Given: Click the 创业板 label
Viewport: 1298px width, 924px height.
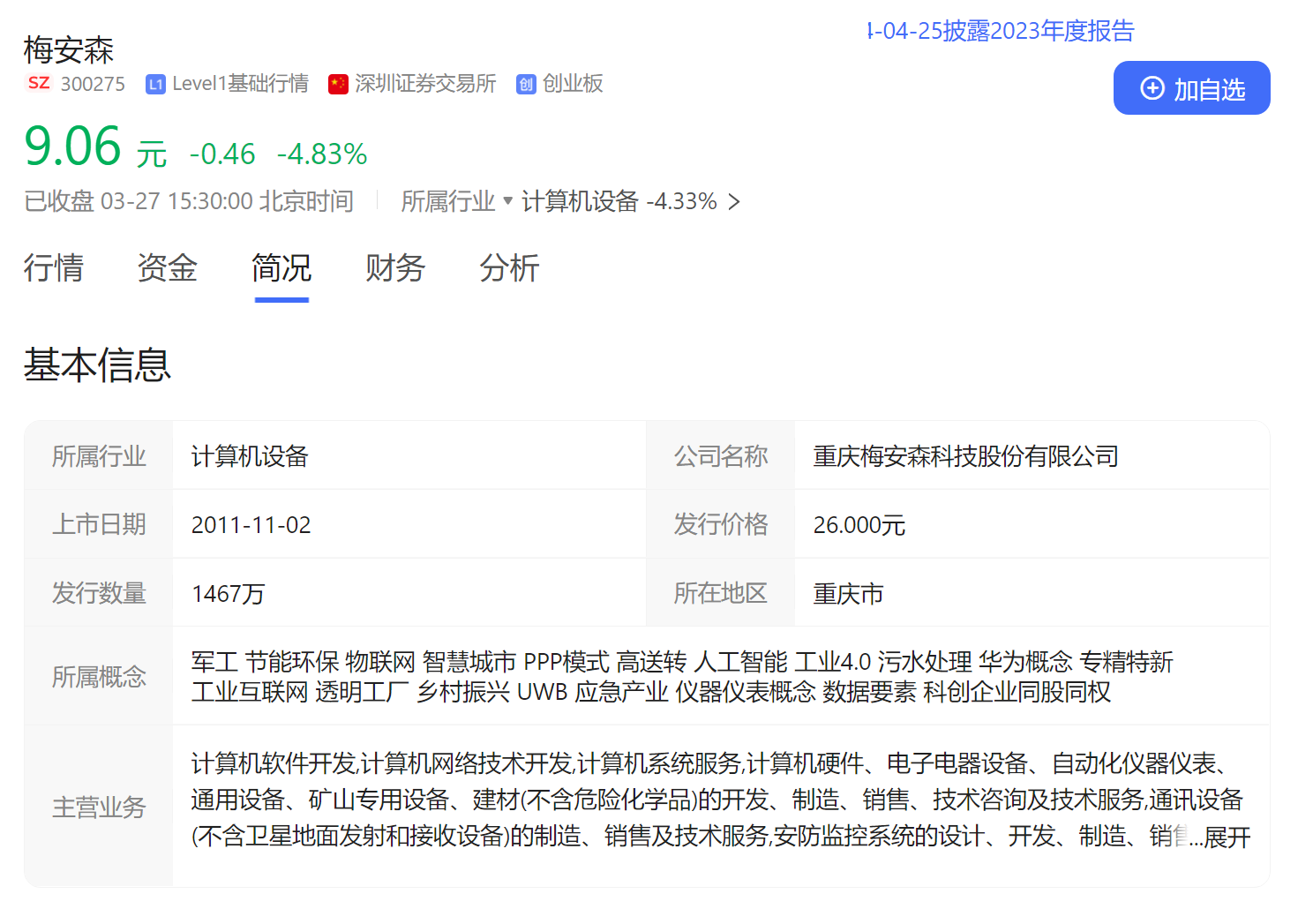Looking at the screenshot, I should (x=573, y=84).
